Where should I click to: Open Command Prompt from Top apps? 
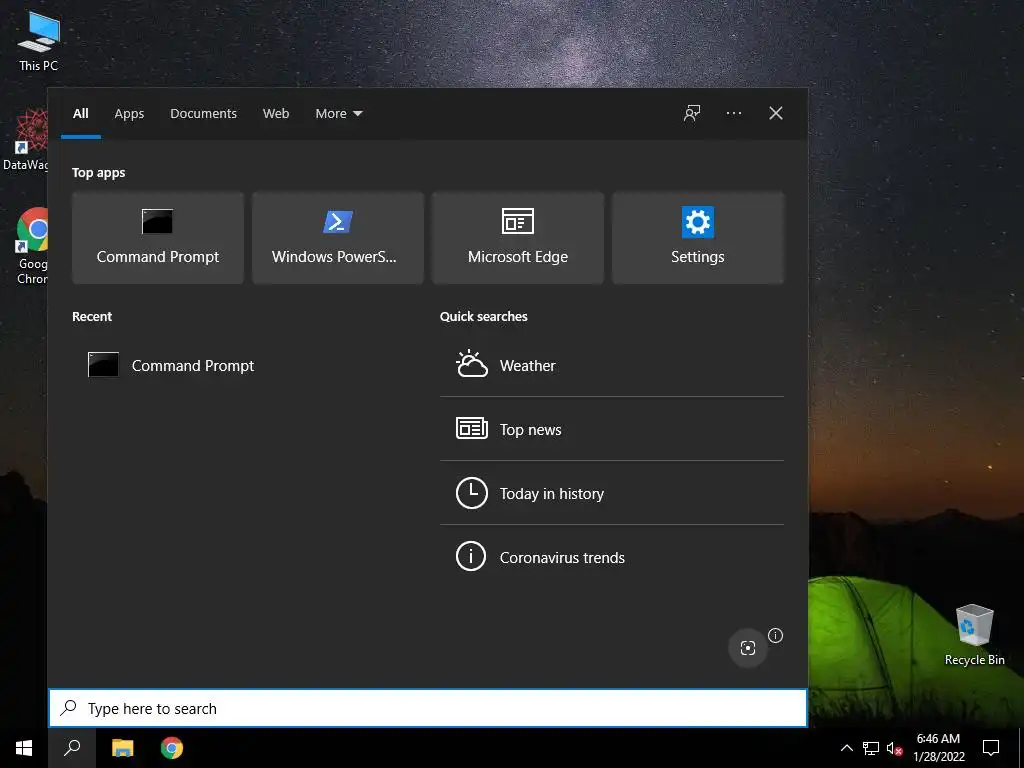point(157,238)
